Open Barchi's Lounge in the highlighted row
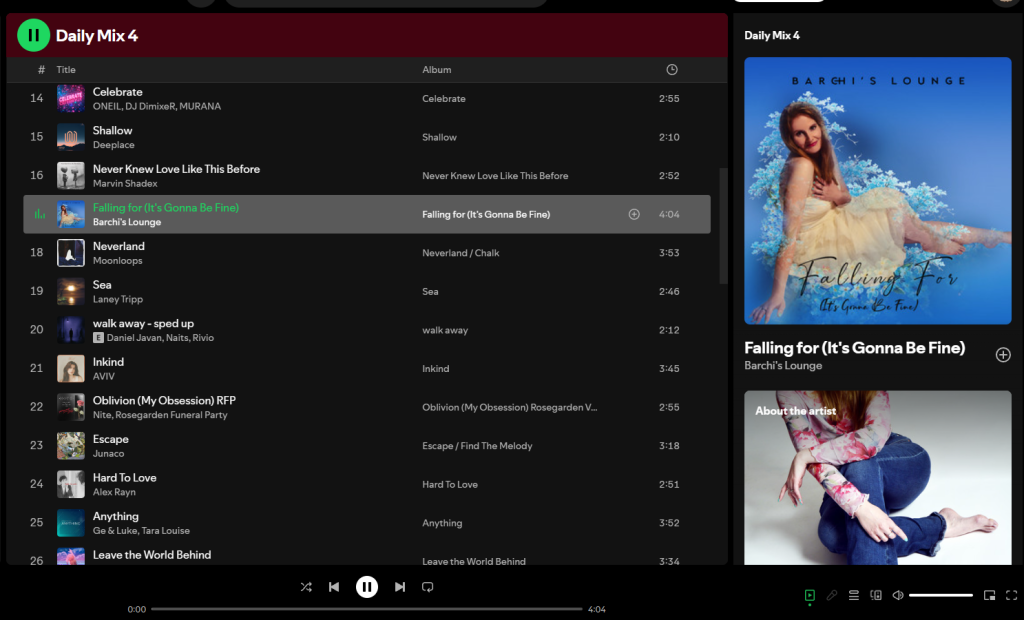The width and height of the screenshot is (1024, 620). click(127, 222)
